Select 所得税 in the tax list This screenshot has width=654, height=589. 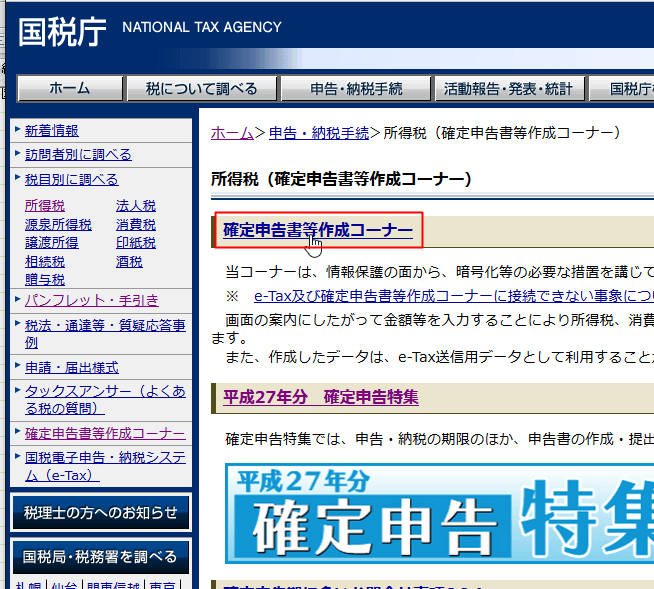(x=45, y=206)
